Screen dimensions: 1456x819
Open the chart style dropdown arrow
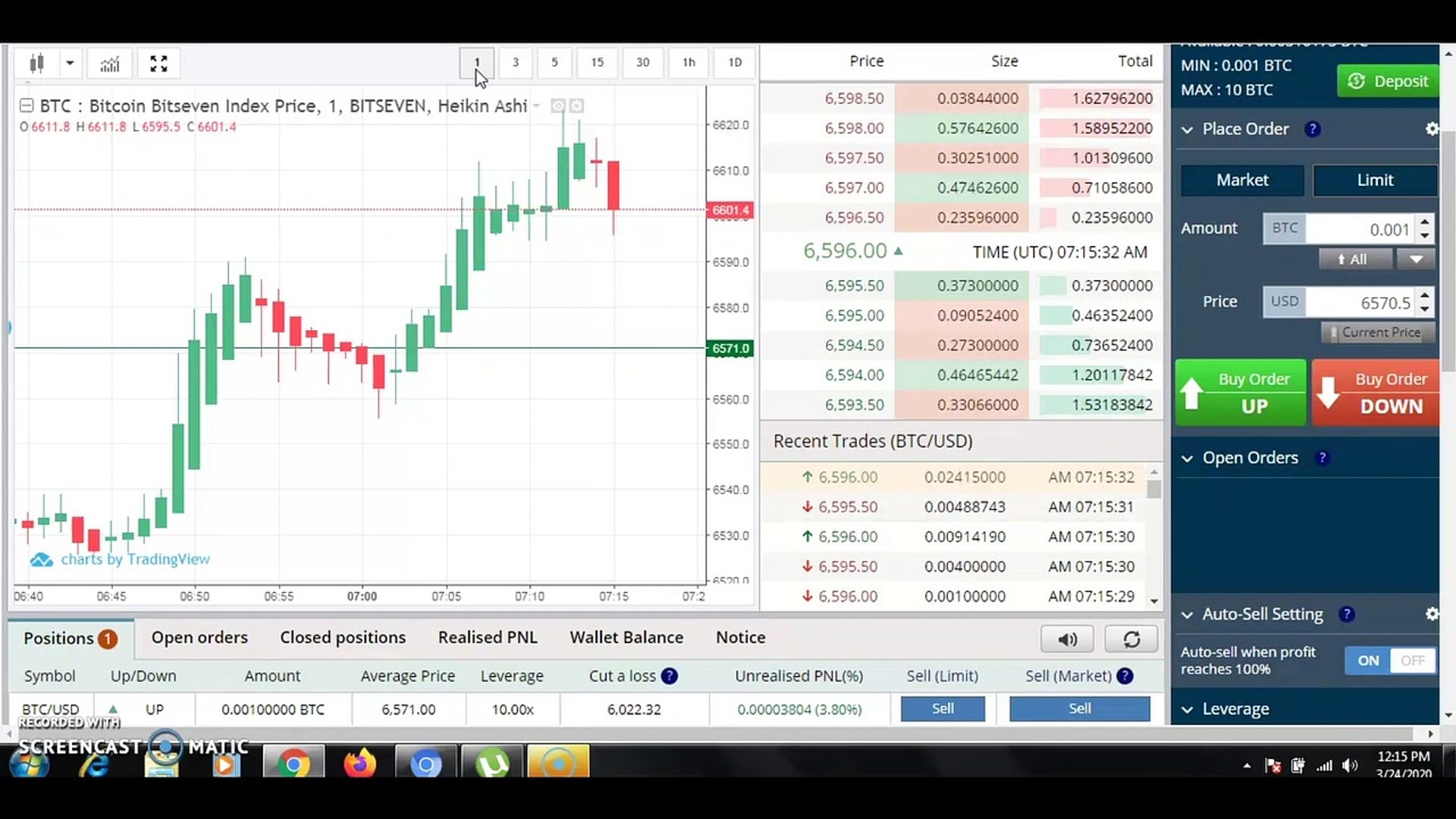click(x=70, y=63)
